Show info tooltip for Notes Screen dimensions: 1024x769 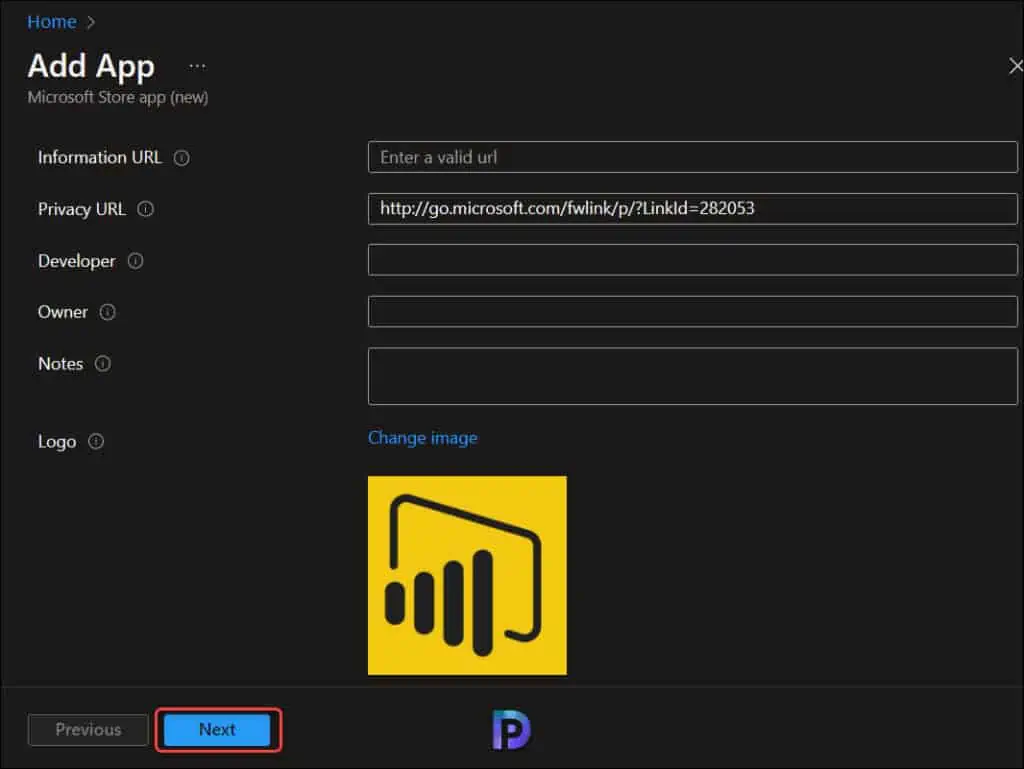point(103,364)
